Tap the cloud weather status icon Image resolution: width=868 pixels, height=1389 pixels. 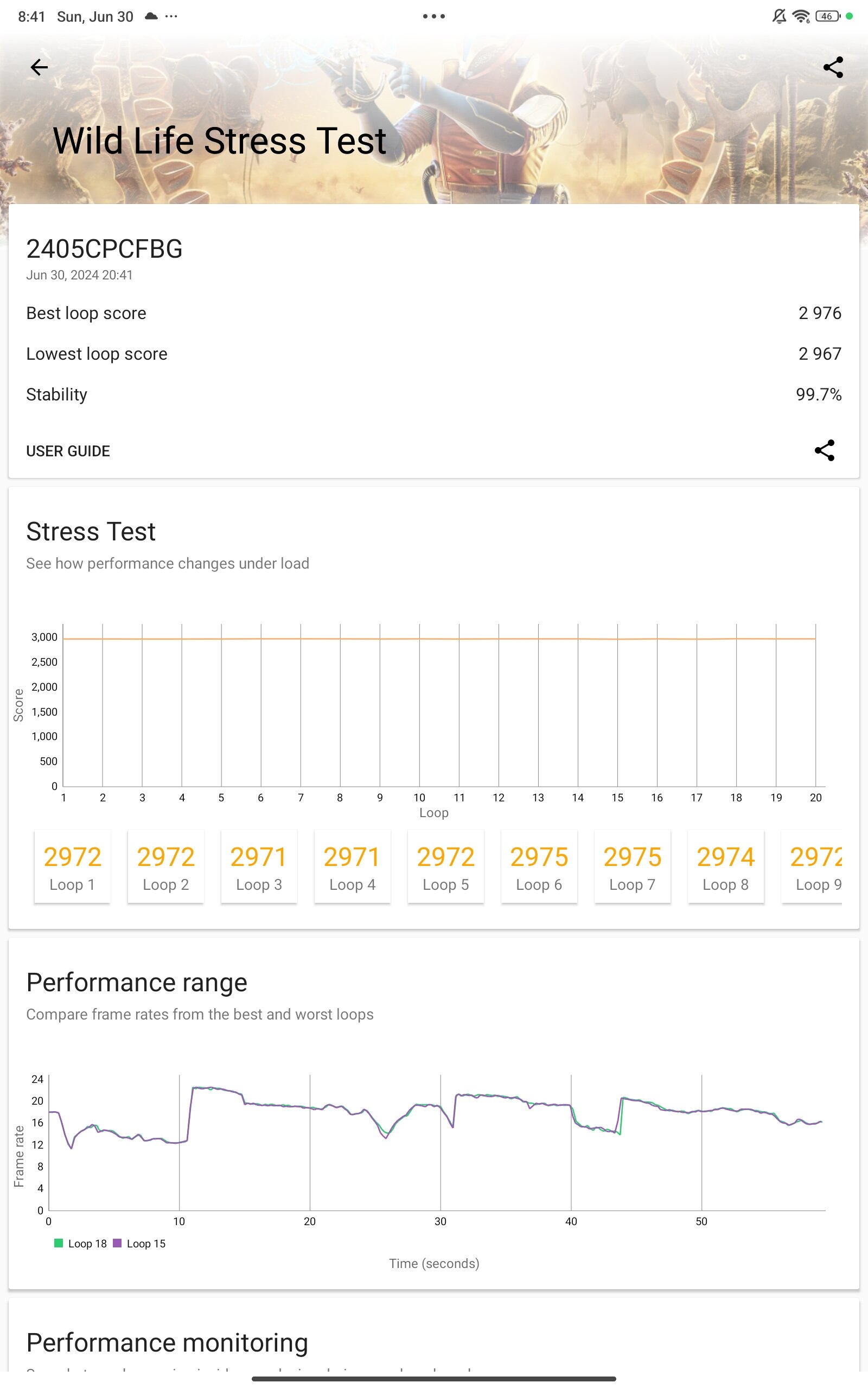[x=151, y=16]
